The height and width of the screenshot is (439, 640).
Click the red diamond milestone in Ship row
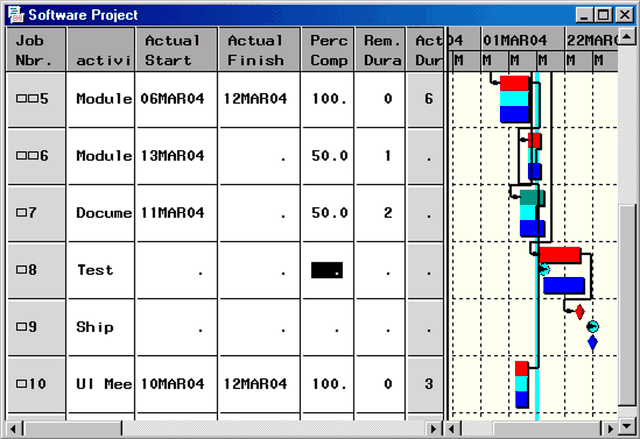[579, 312]
